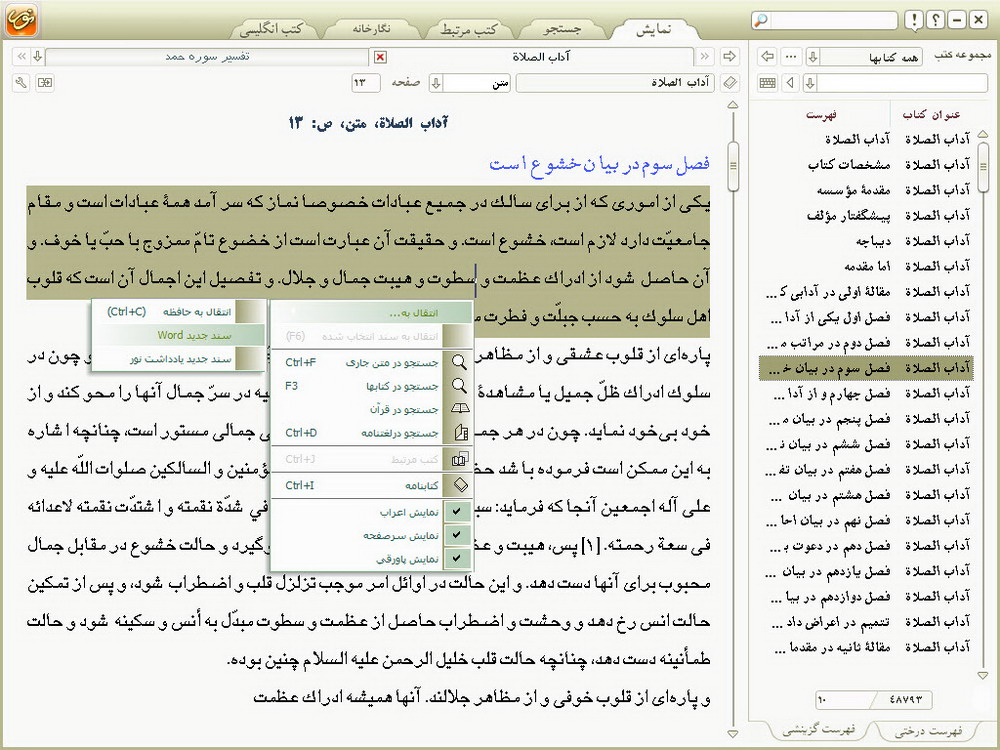Screen dimensions: 1000x750
Task: Click the open book icon for جستجو در قرآن
Action: click(x=459, y=409)
